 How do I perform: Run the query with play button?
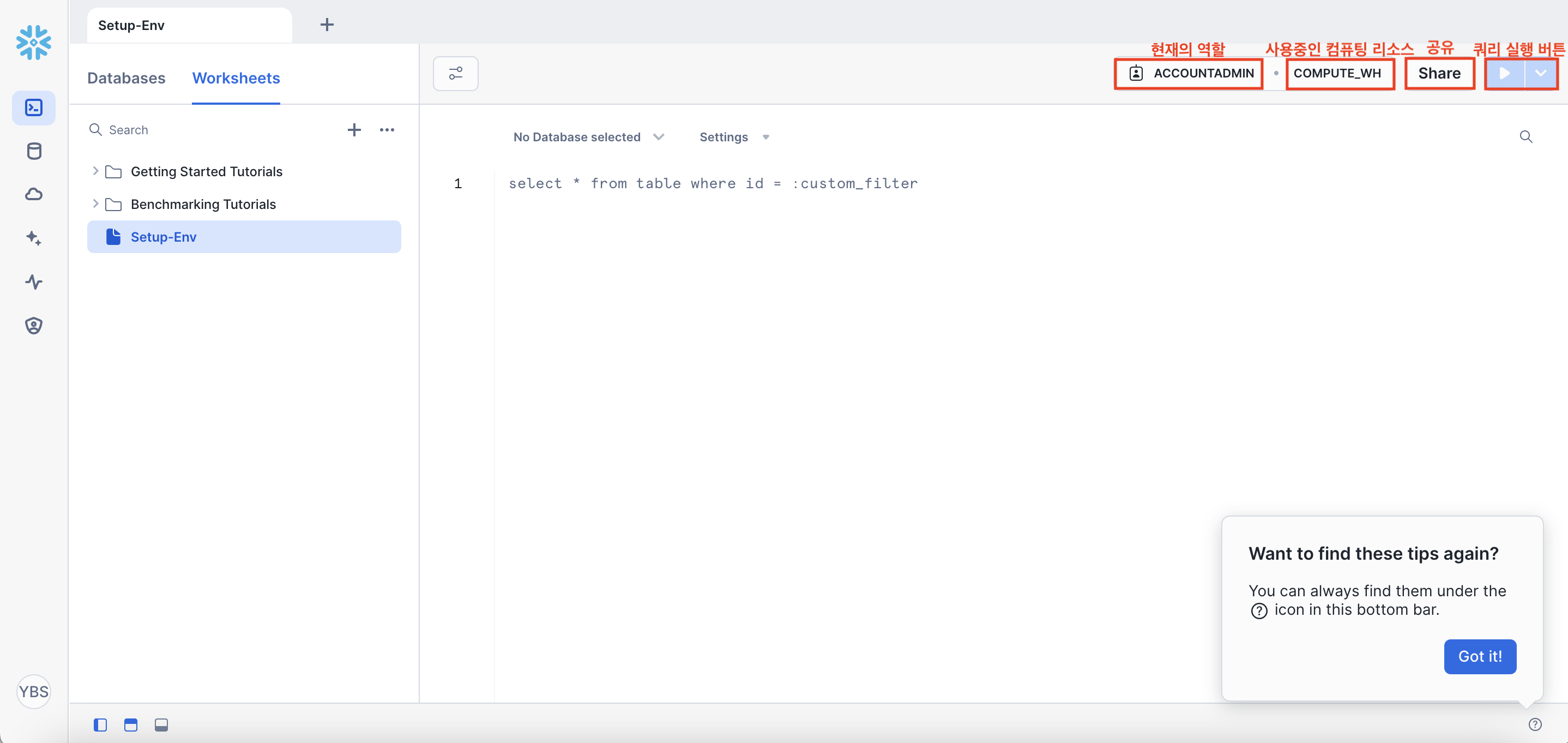(1504, 73)
